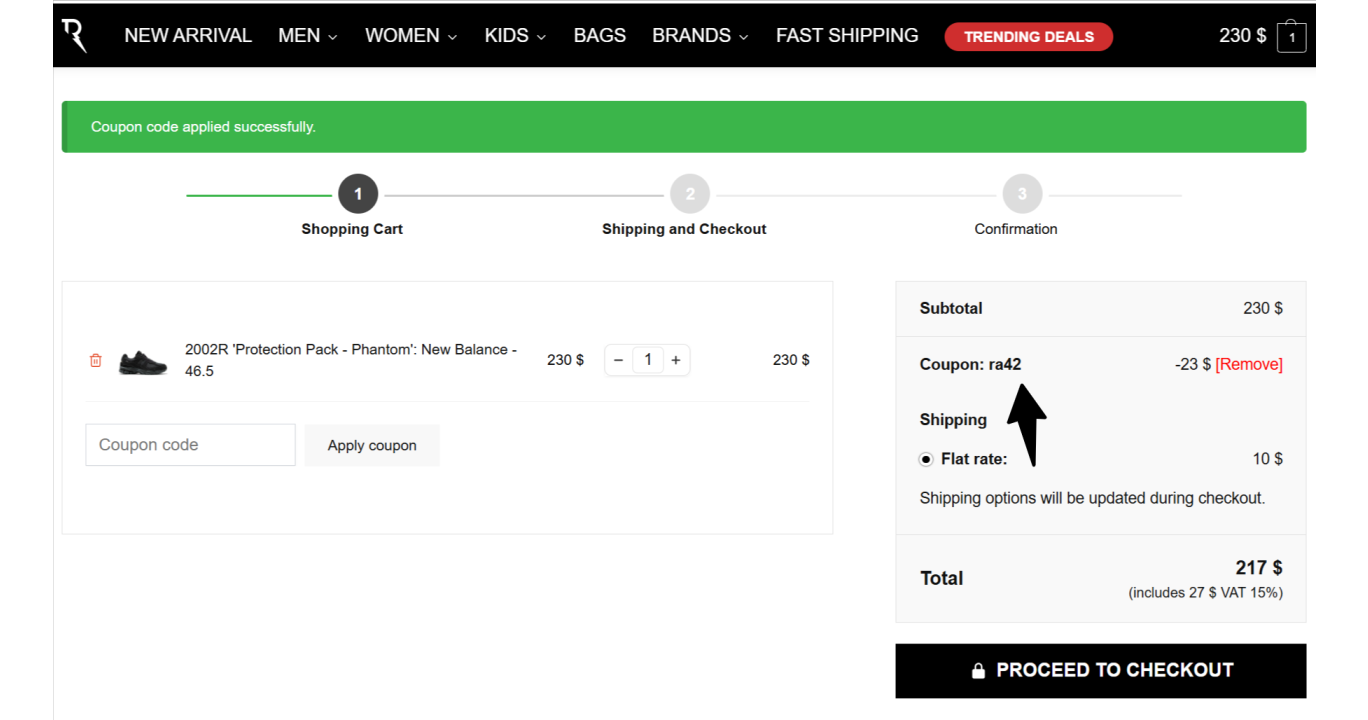Open the cart bag icon

pos(1291,37)
